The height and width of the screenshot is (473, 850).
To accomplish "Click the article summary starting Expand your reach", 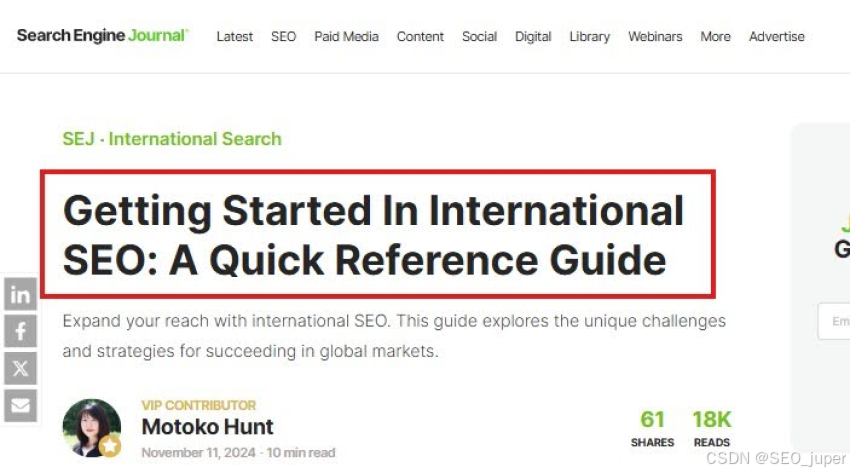I will (394, 336).
